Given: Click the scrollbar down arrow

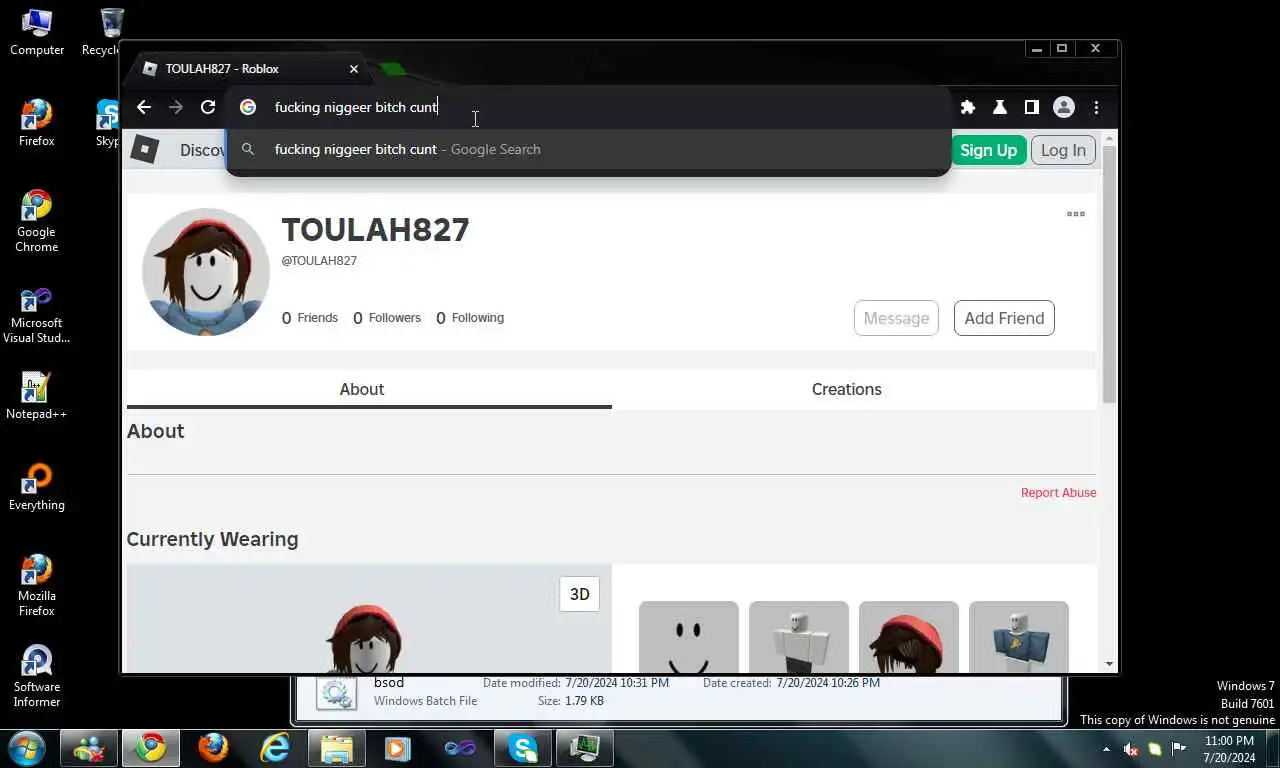Looking at the screenshot, I should click(x=1109, y=664).
